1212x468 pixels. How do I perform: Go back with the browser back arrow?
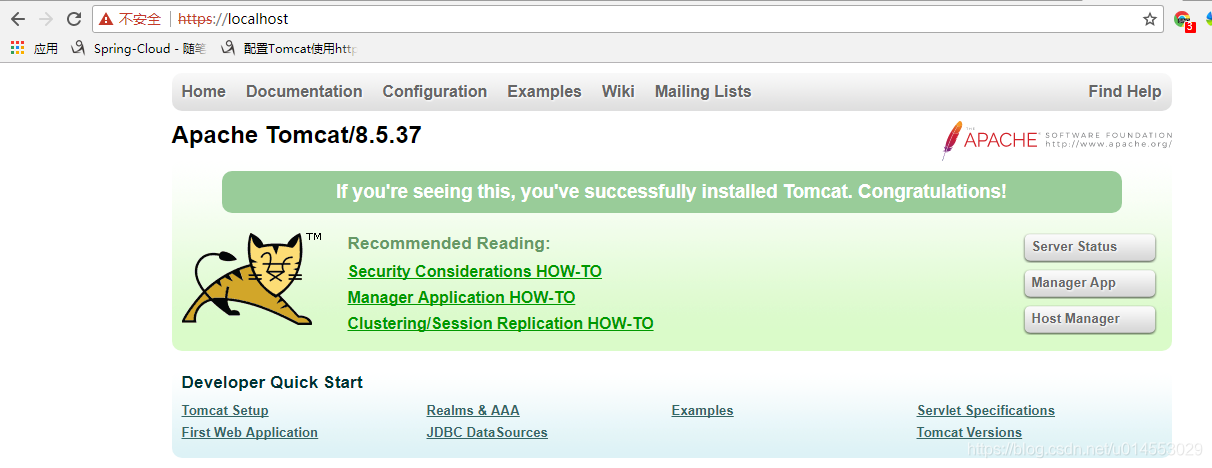click(x=18, y=19)
